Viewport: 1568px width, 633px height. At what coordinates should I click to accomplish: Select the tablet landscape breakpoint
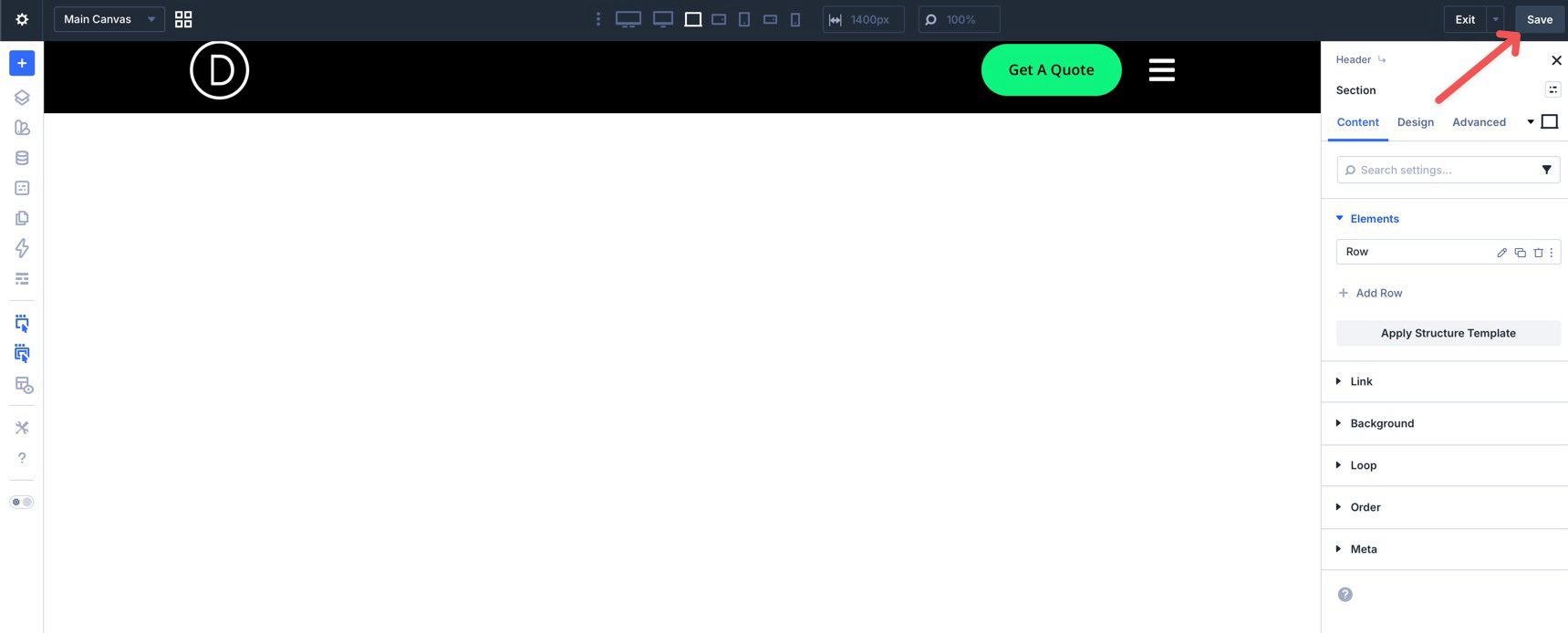click(719, 19)
